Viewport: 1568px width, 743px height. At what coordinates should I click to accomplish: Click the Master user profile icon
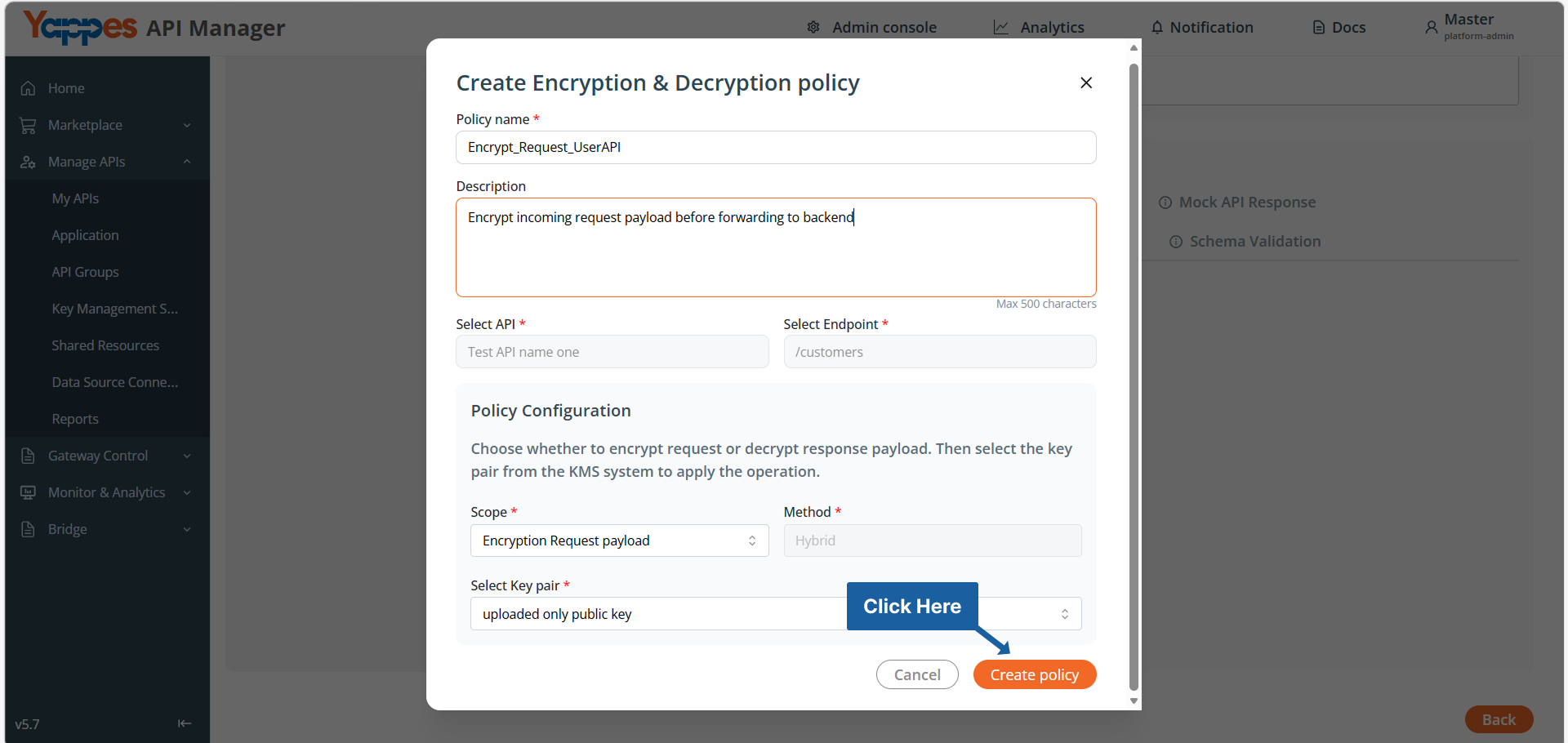1432,27
